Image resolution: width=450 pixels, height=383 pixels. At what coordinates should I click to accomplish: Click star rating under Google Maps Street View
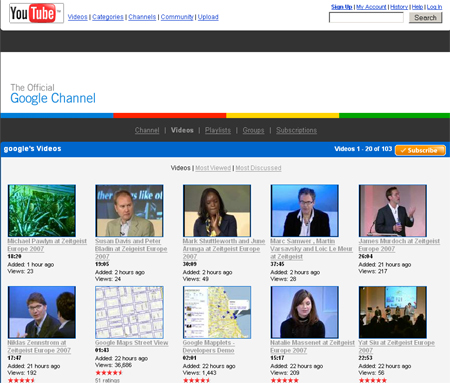[x=109, y=373]
